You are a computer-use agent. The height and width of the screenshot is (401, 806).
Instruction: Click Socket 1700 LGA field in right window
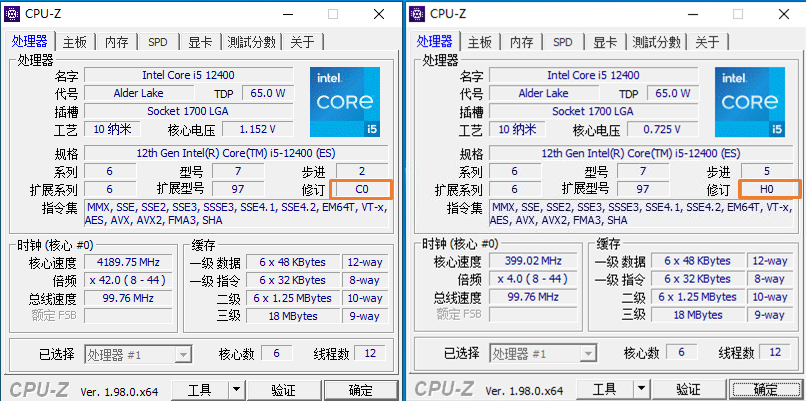click(x=593, y=111)
